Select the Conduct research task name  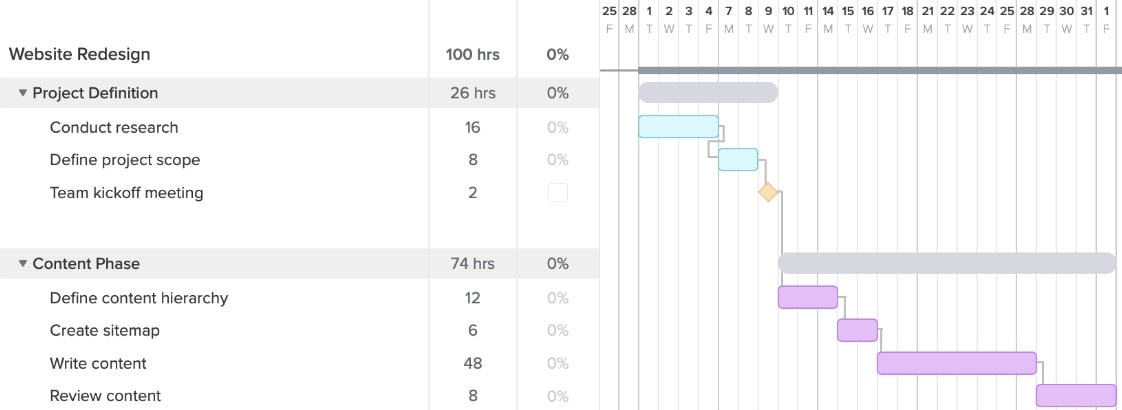(114, 127)
